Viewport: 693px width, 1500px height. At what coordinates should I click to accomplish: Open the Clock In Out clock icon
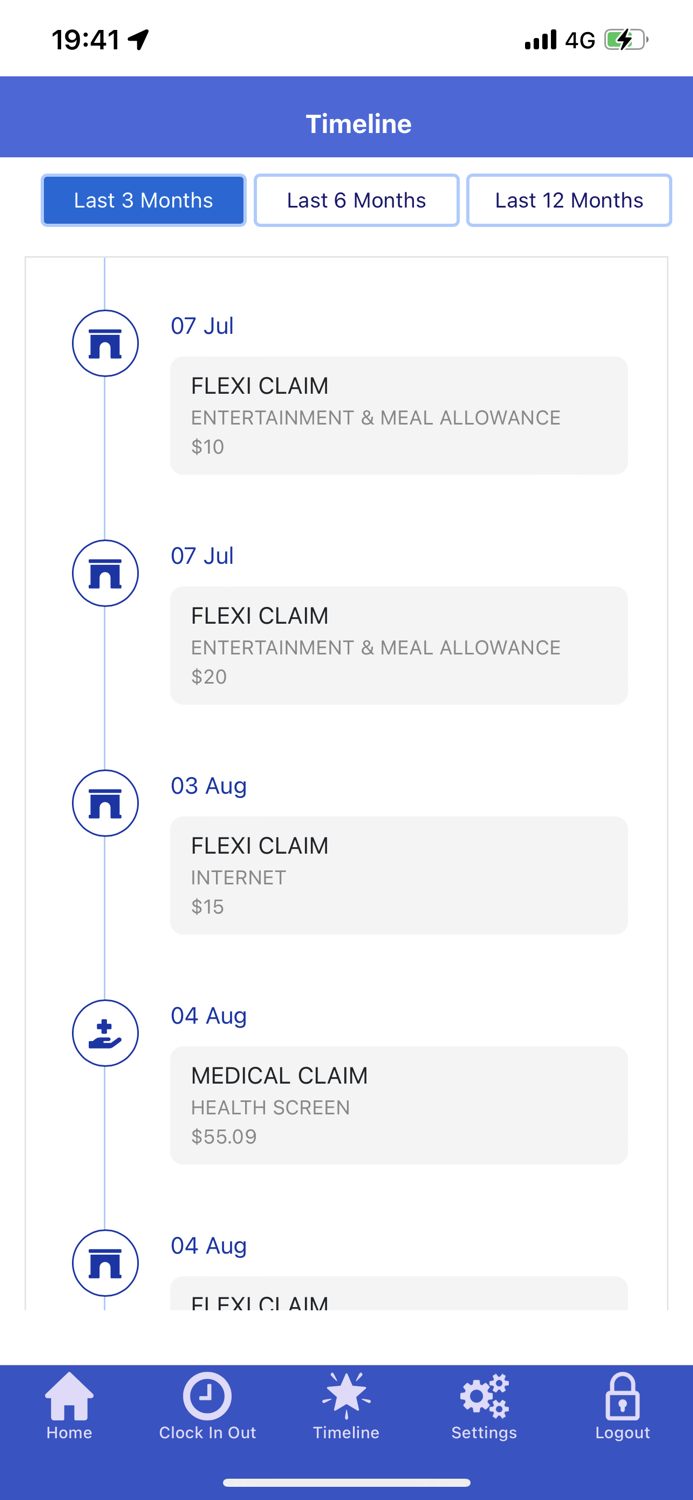coord(207,1396)
